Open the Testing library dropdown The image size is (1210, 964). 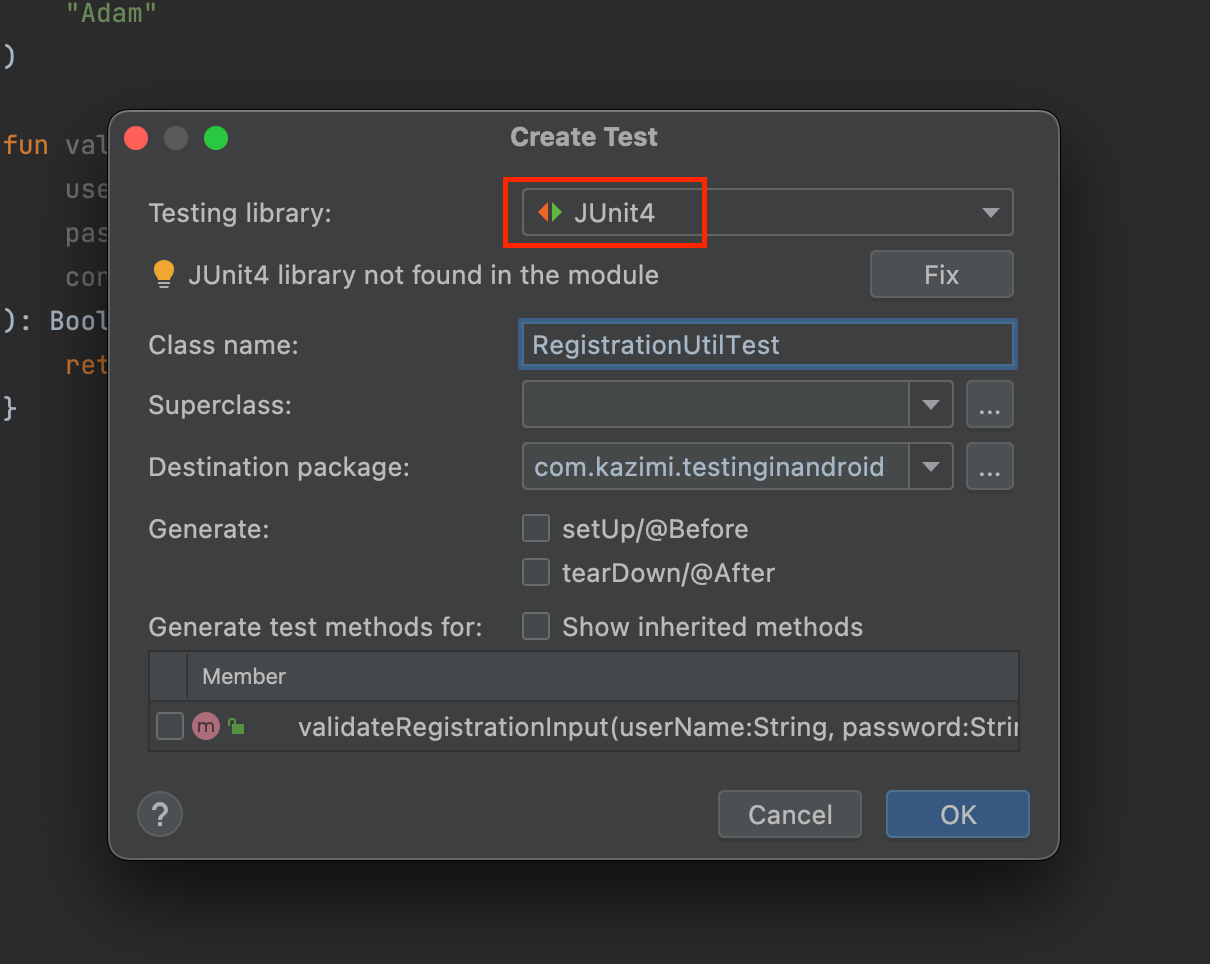[x=990, y=212]
